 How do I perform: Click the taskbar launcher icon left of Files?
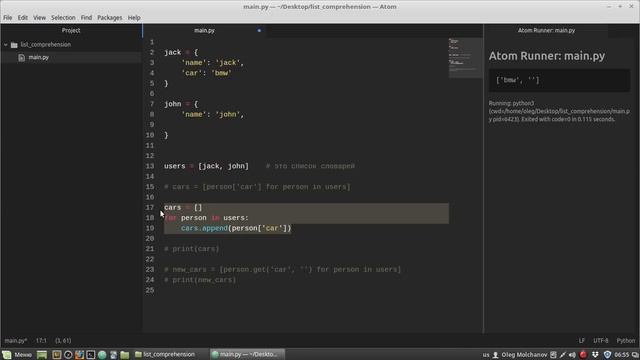point(113,355)
